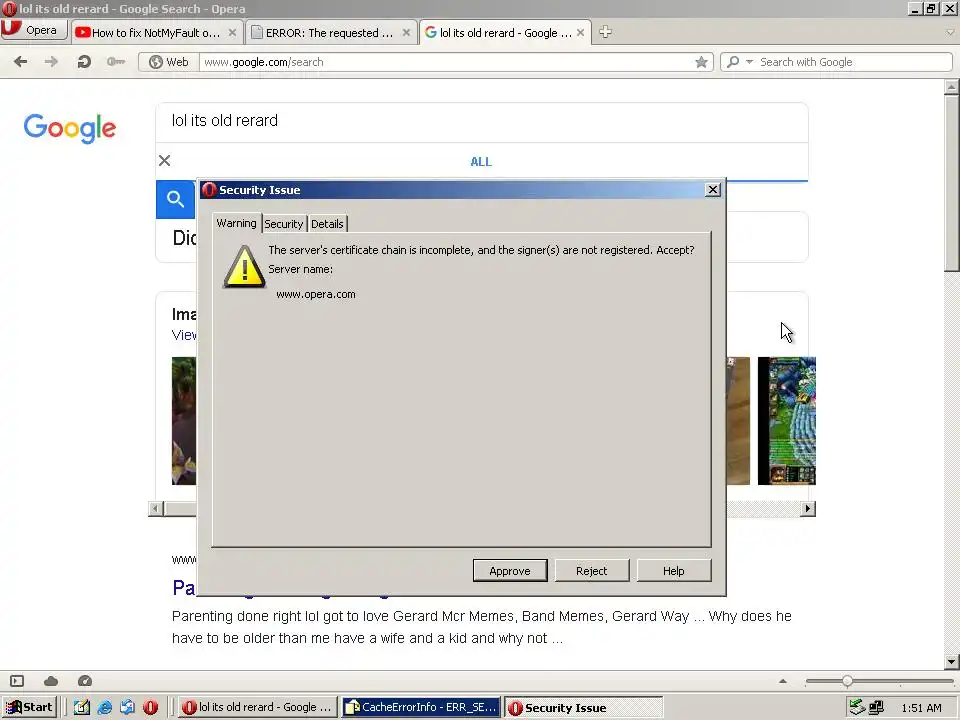
Task: Click the notepad Quick Launch icon
Action: [81, 708]
